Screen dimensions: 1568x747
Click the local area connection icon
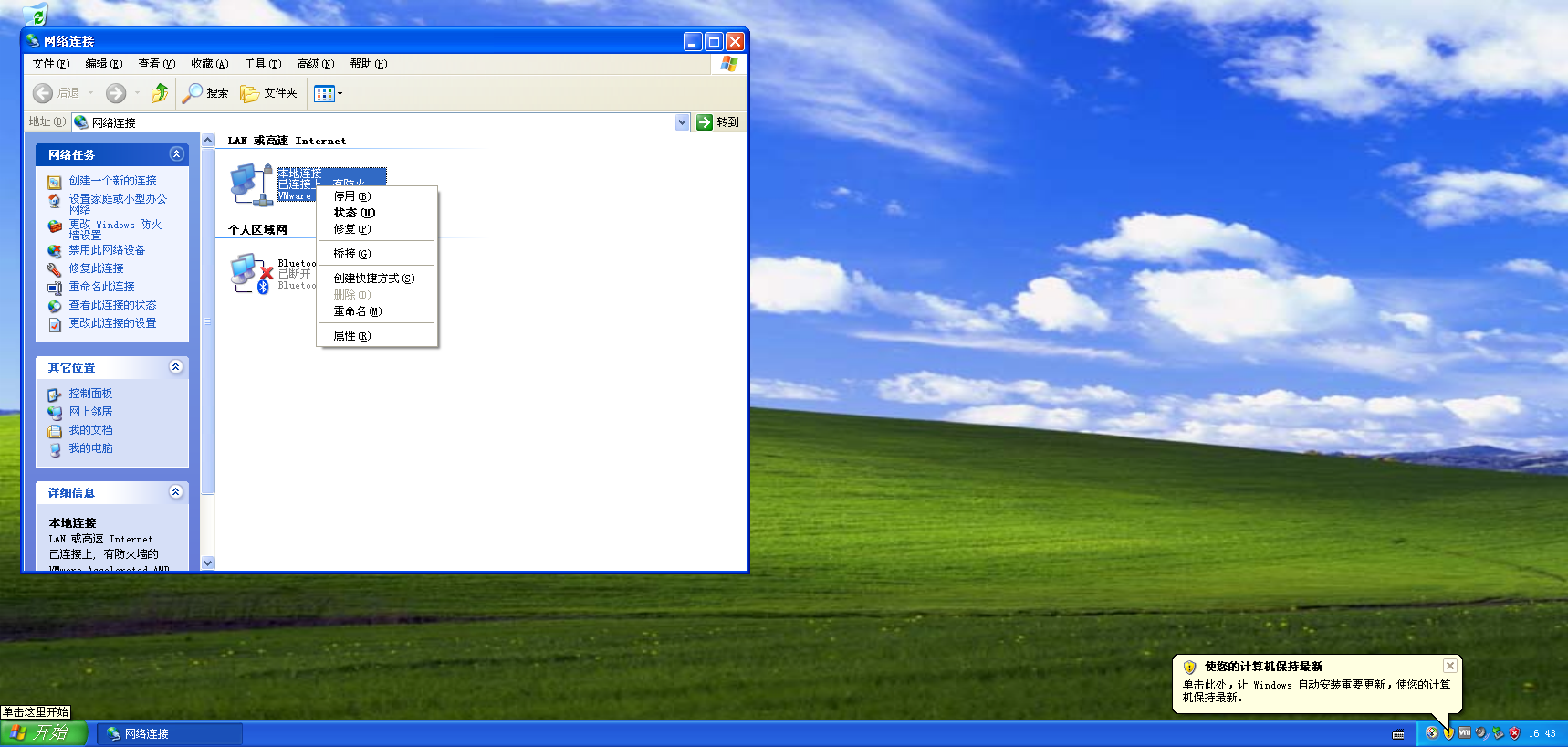[x=252, y=184]
